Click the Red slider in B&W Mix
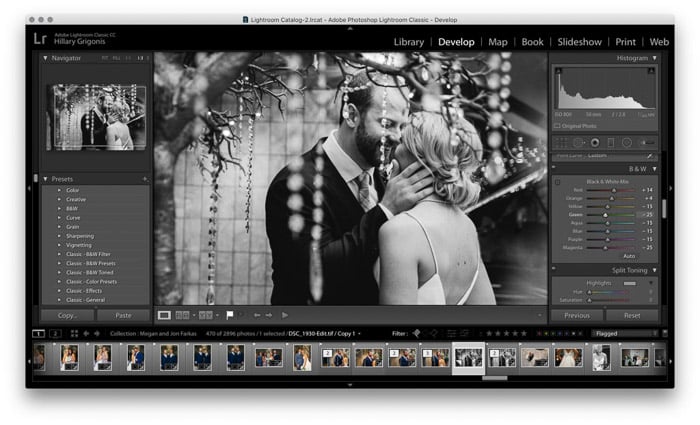The height and width of the screenshot is (425, 700). tap(610, 190)
